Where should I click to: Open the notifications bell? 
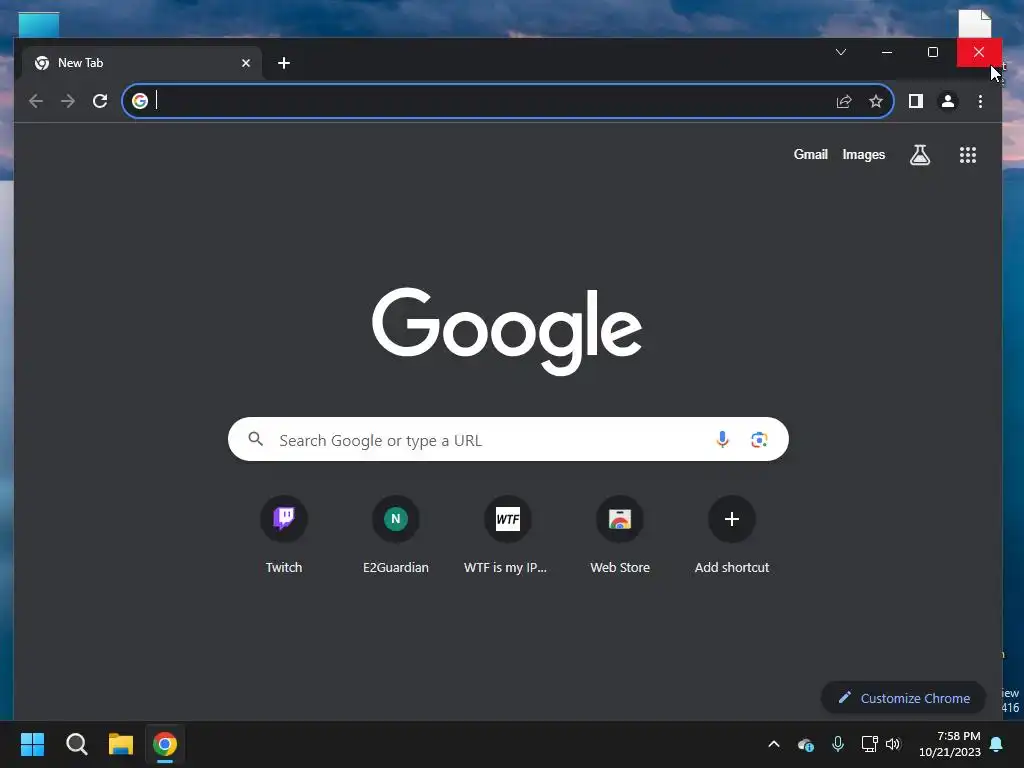tap(997, 744)
